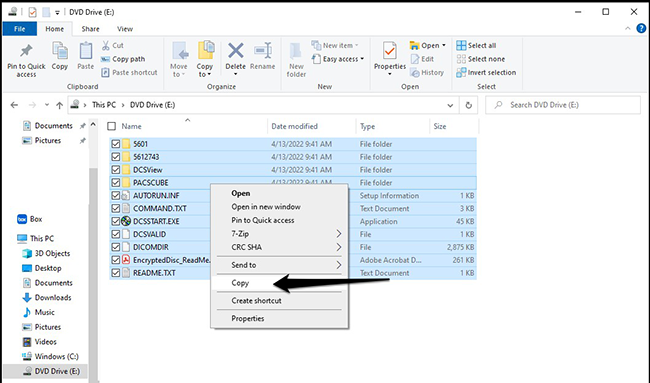Viewport: 650px width, 383px height.
Task: Click the Pin to Quick access ribbon icon
Action: coord(26,51)
